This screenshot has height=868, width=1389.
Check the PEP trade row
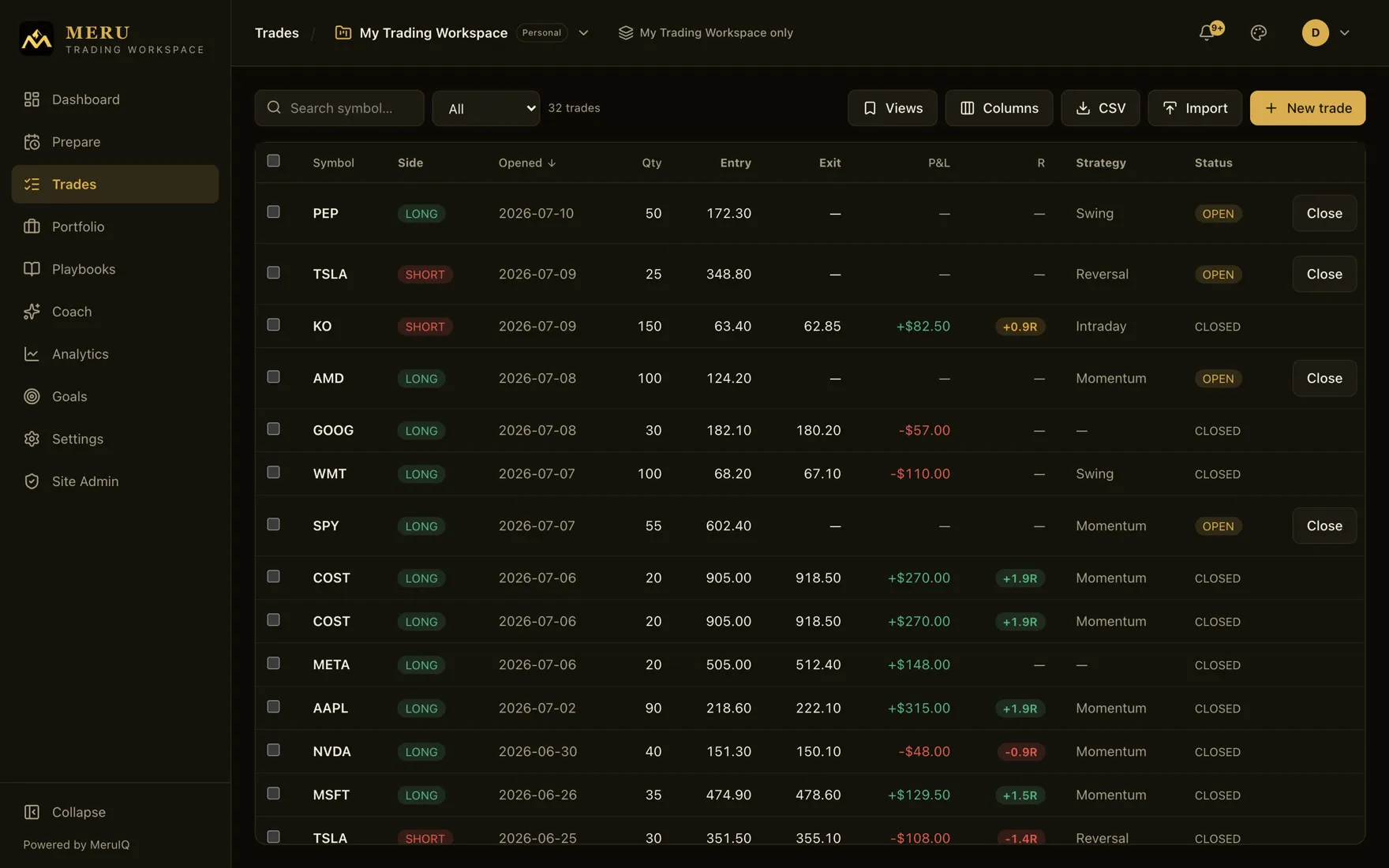point(273,212)
